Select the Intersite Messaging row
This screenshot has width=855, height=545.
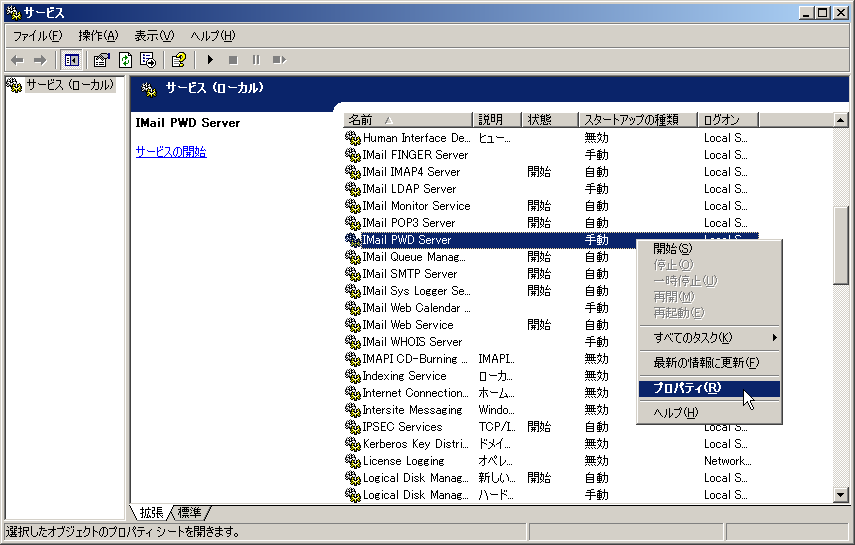point(551,410)
